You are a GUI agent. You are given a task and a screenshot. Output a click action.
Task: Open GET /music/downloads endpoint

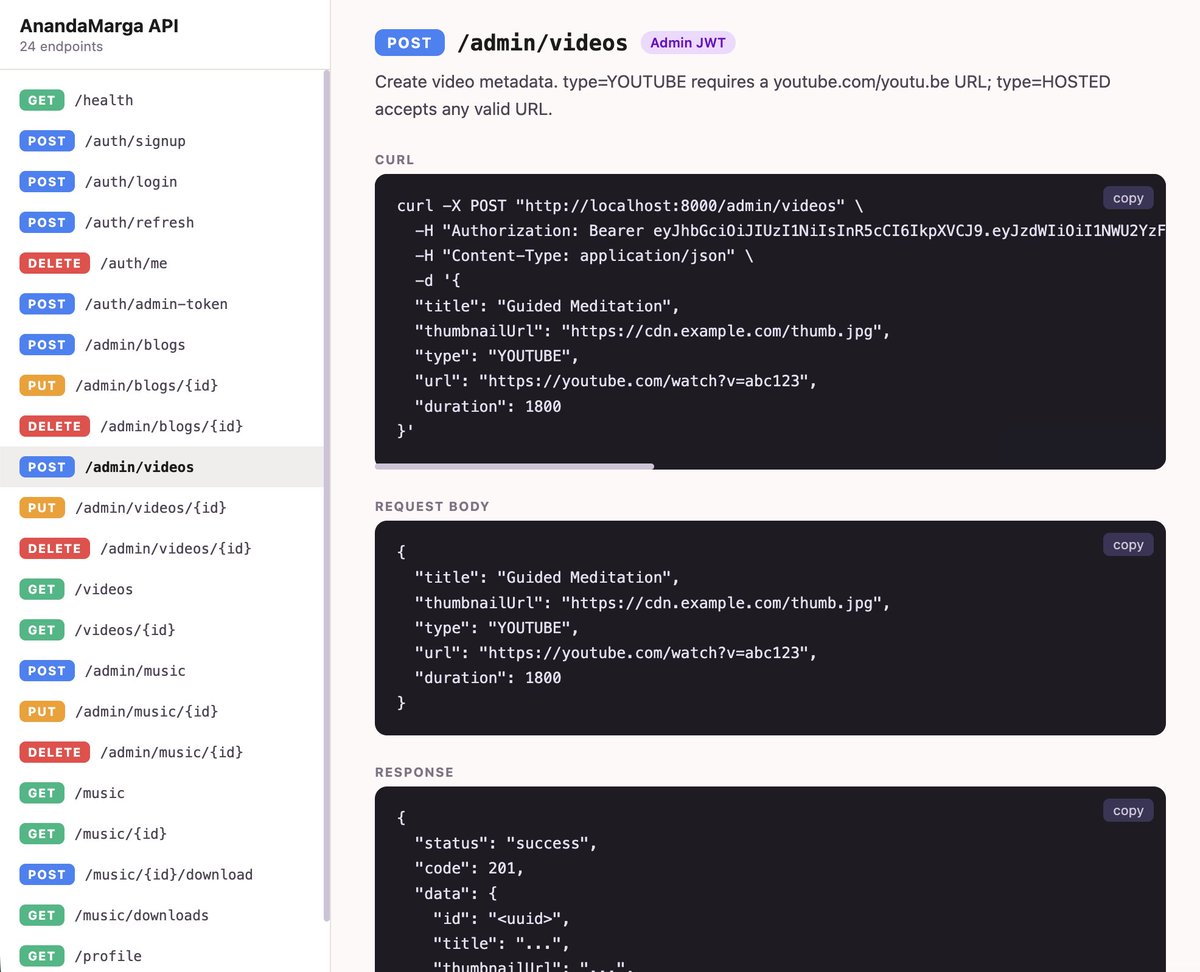(x=161, y=915)
